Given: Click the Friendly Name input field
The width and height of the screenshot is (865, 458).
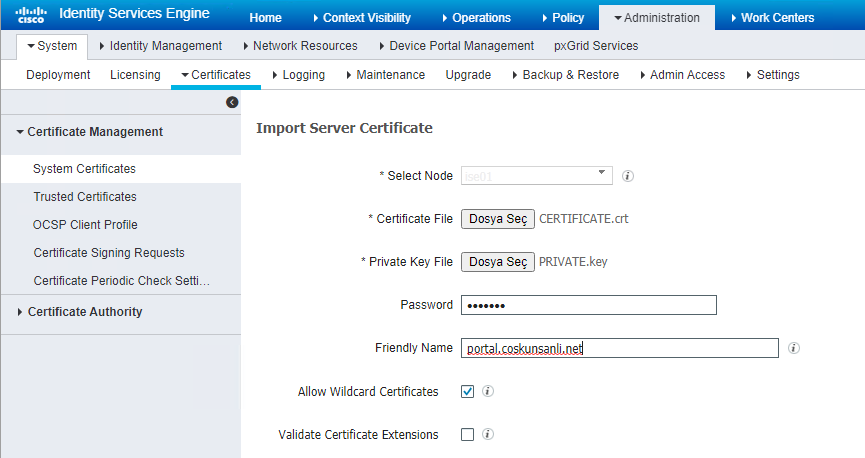Looking at the screenshot, I should [620, 348].
